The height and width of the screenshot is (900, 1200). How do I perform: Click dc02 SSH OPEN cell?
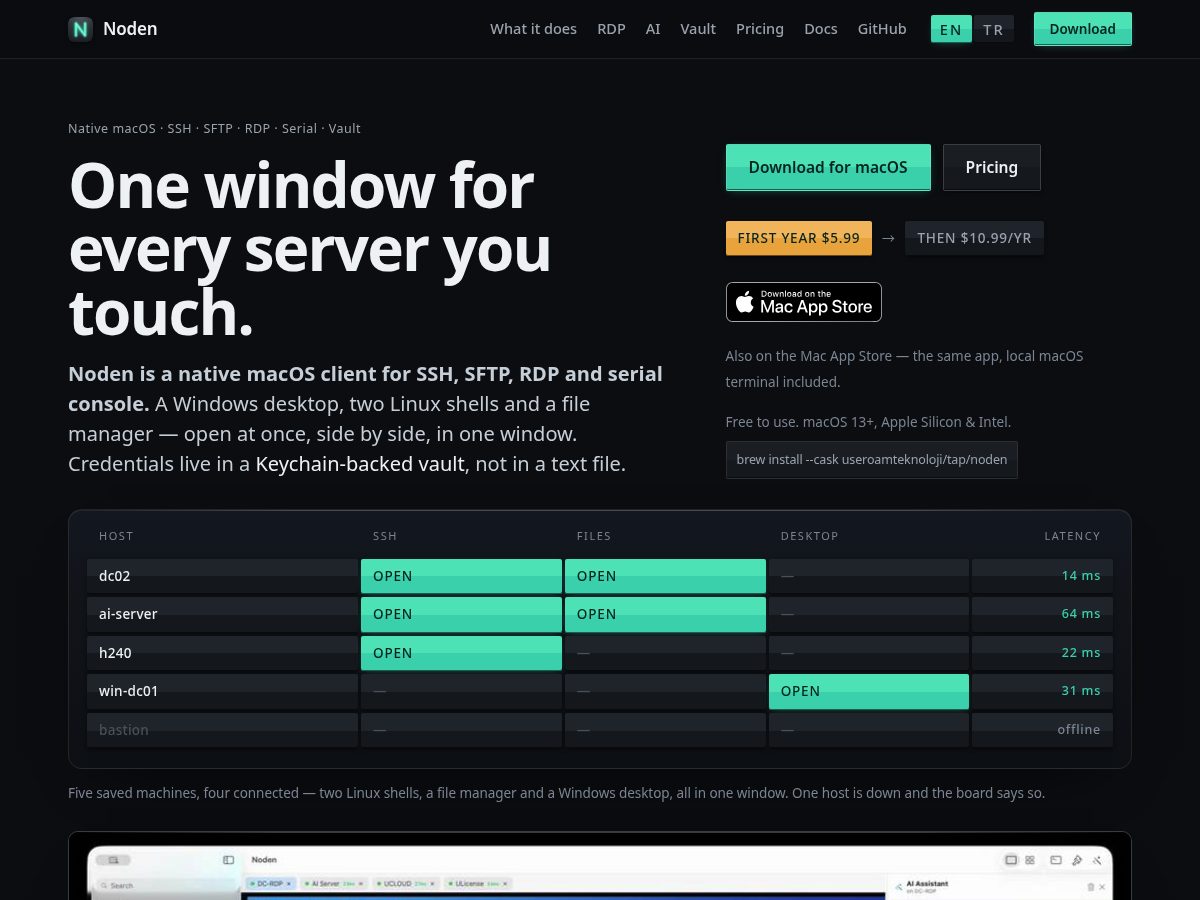pyautogui.click(x=461, y=576)
